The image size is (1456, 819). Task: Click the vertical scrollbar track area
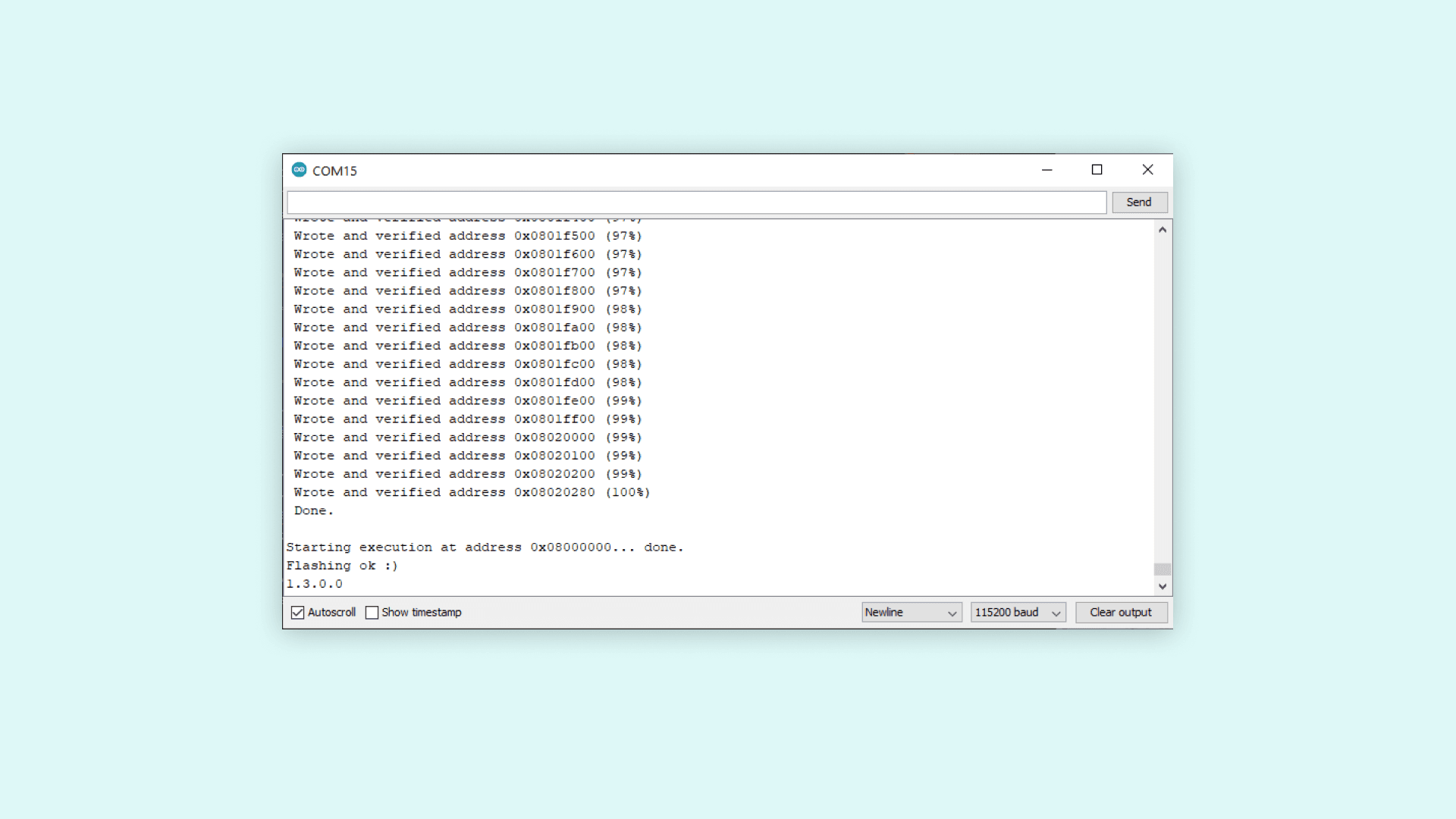(1162, 394)
